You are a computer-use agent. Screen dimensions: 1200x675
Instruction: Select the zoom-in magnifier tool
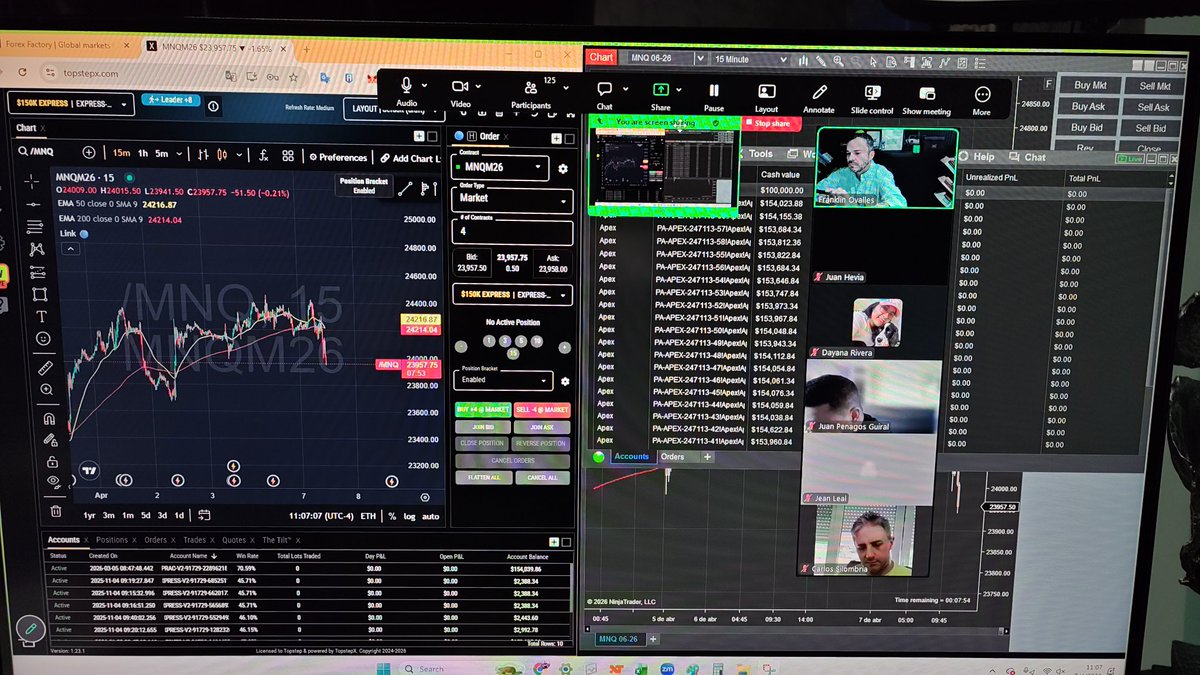click(46, 392)
